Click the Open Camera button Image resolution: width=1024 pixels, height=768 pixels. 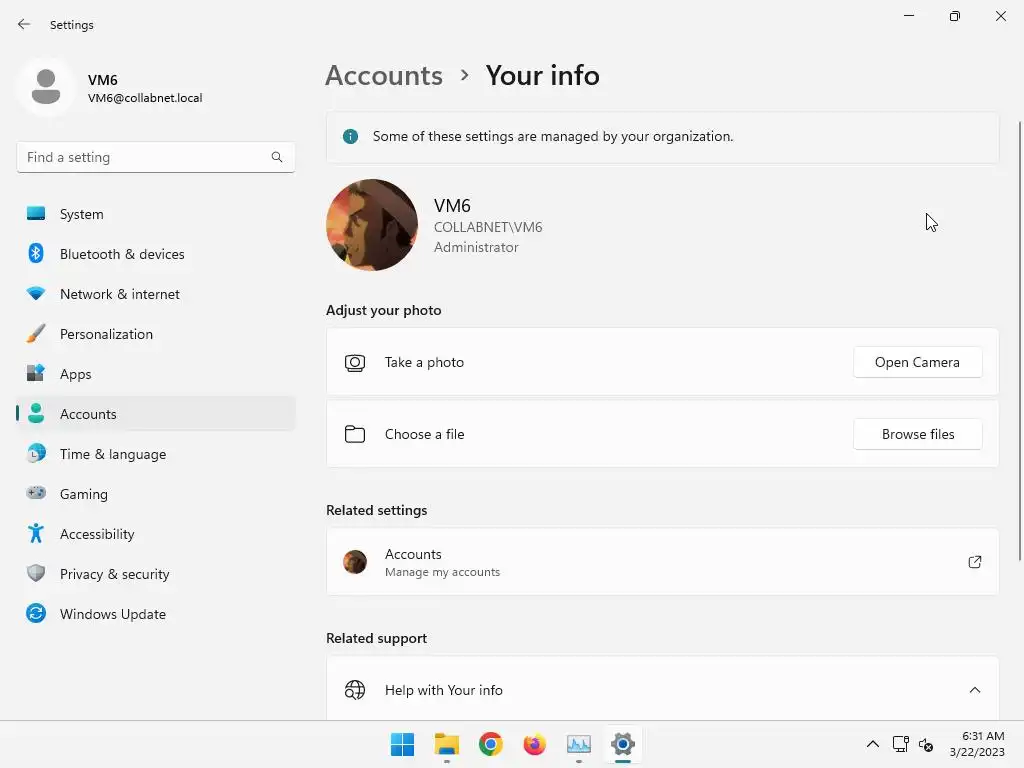(917, 362)
